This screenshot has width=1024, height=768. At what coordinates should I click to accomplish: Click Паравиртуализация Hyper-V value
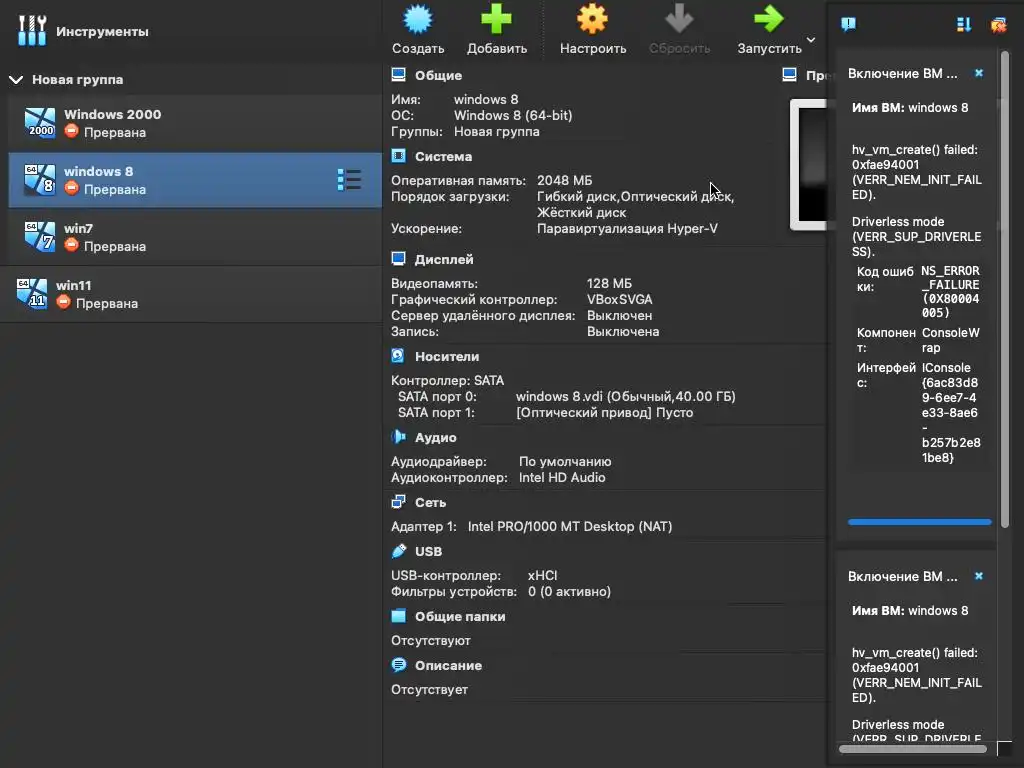click(627, 229)
